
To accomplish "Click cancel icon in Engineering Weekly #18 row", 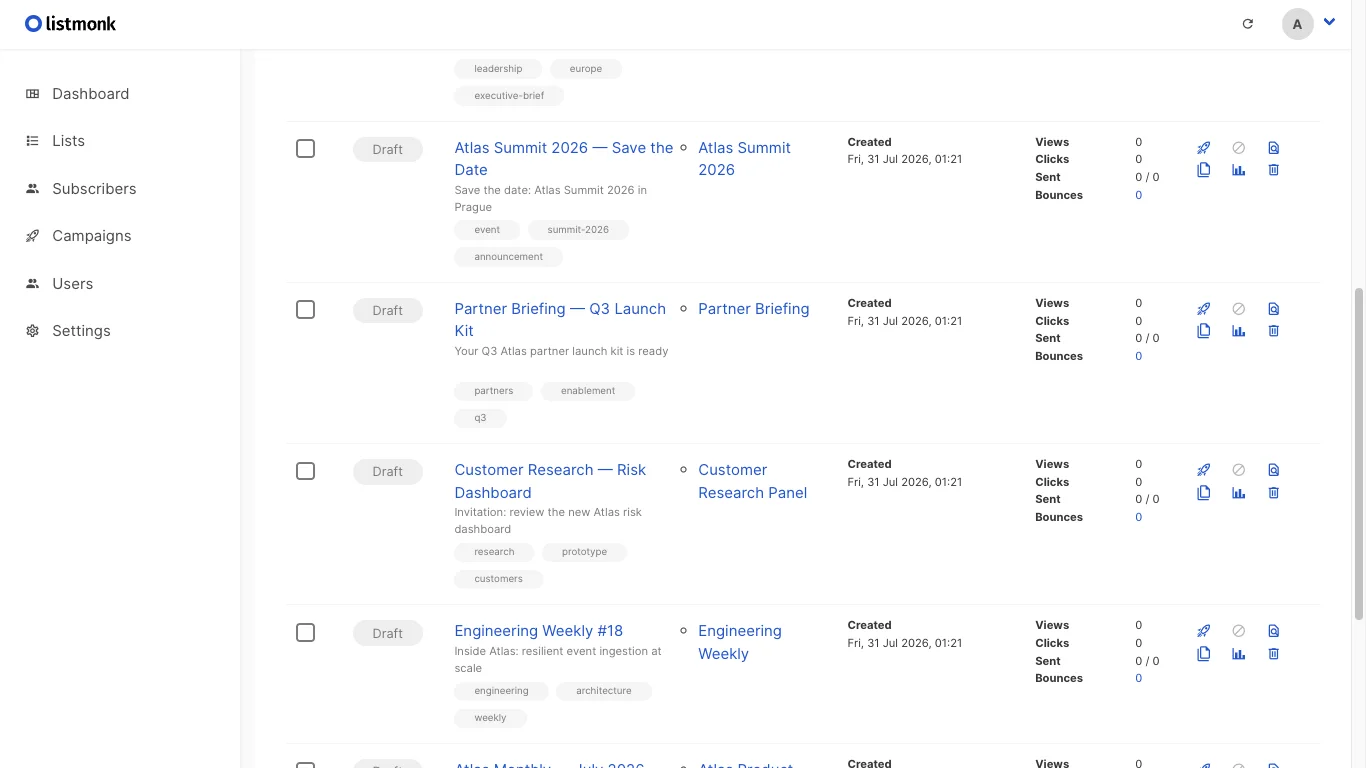I will [x=1239, y=631].
